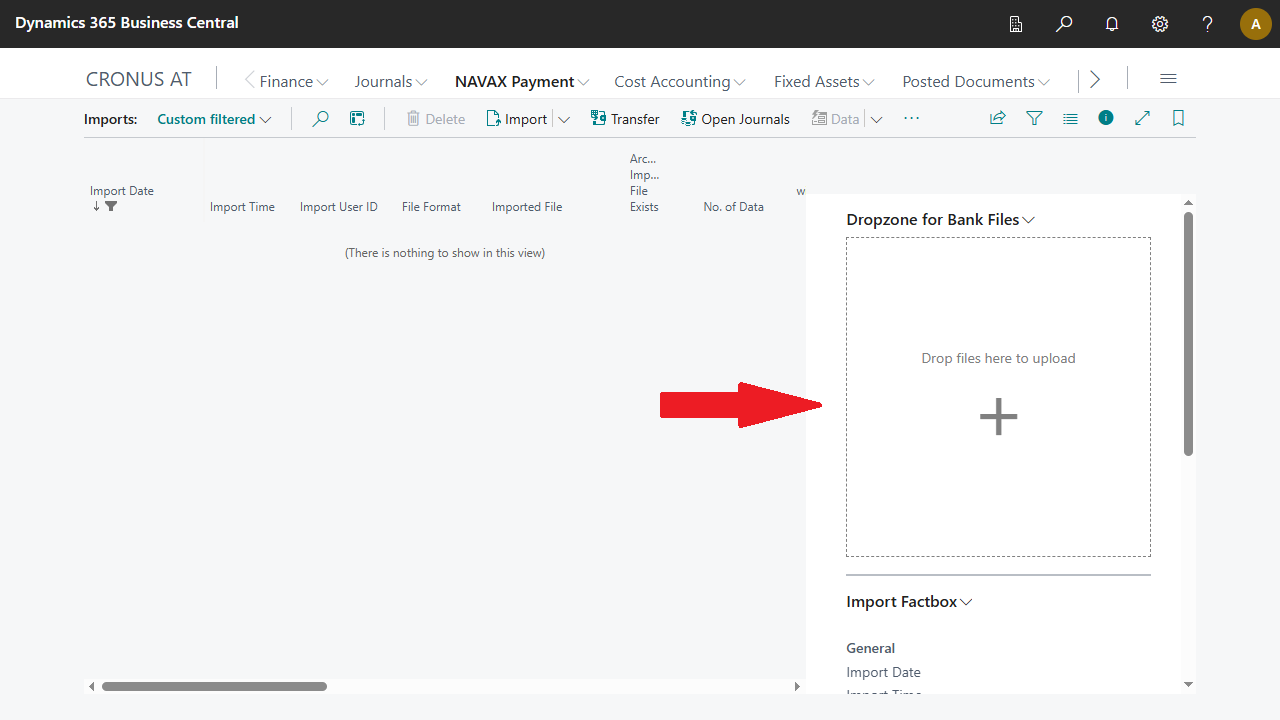Click Dynamics 365 Business Central title
This screenshot has width=1280, height=720.
click(127, 23)
